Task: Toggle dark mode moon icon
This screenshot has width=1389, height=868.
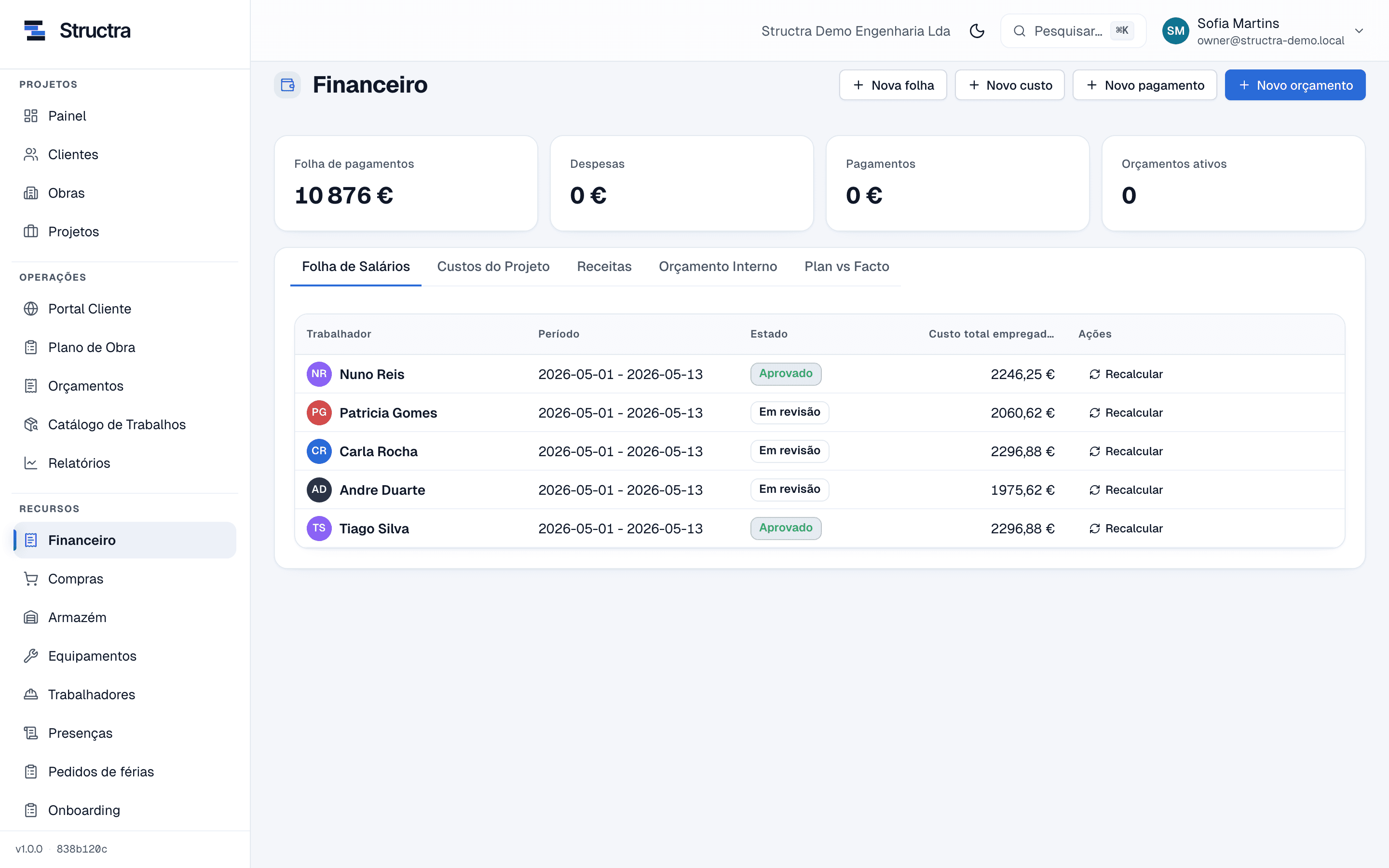Action: [x=977, y=31]
